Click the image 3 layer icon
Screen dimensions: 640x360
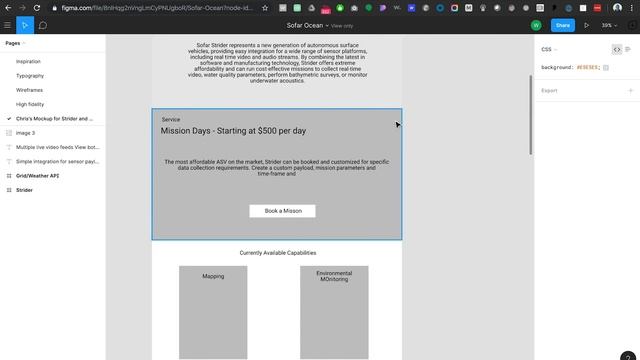pos(9,133)
